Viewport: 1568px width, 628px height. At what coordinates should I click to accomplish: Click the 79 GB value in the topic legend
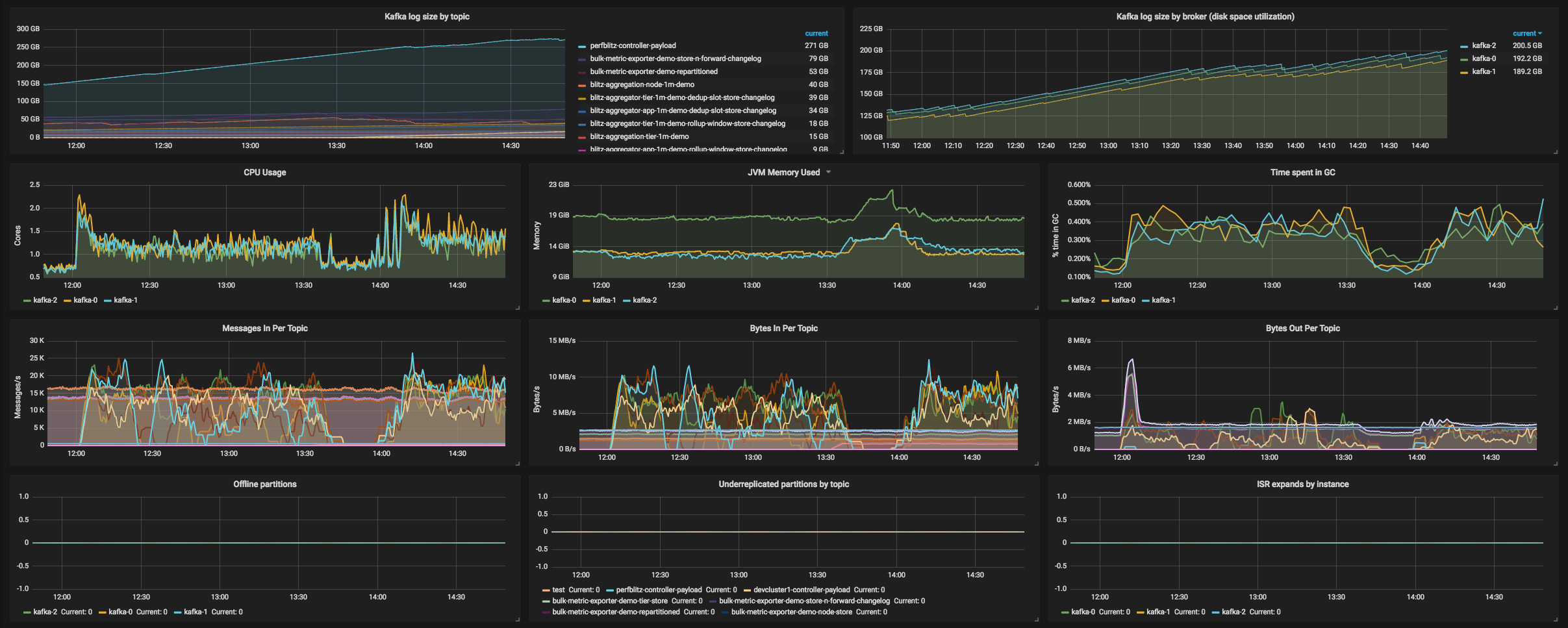(818, 58)
